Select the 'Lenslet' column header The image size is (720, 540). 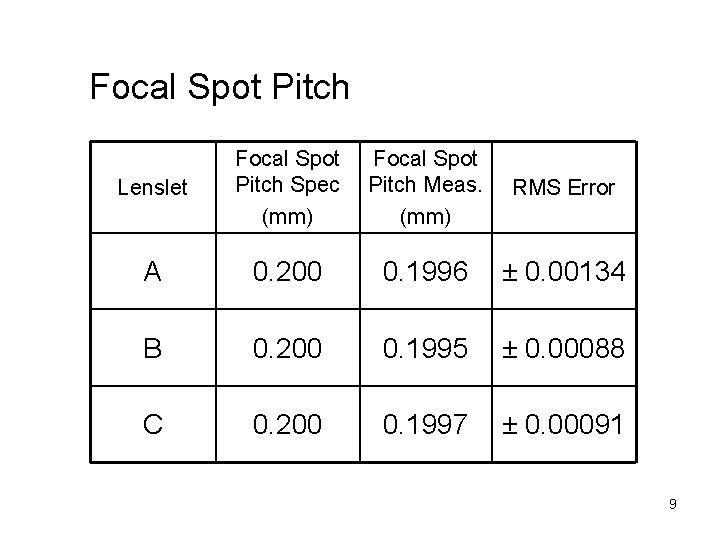(x=152, y=187)
